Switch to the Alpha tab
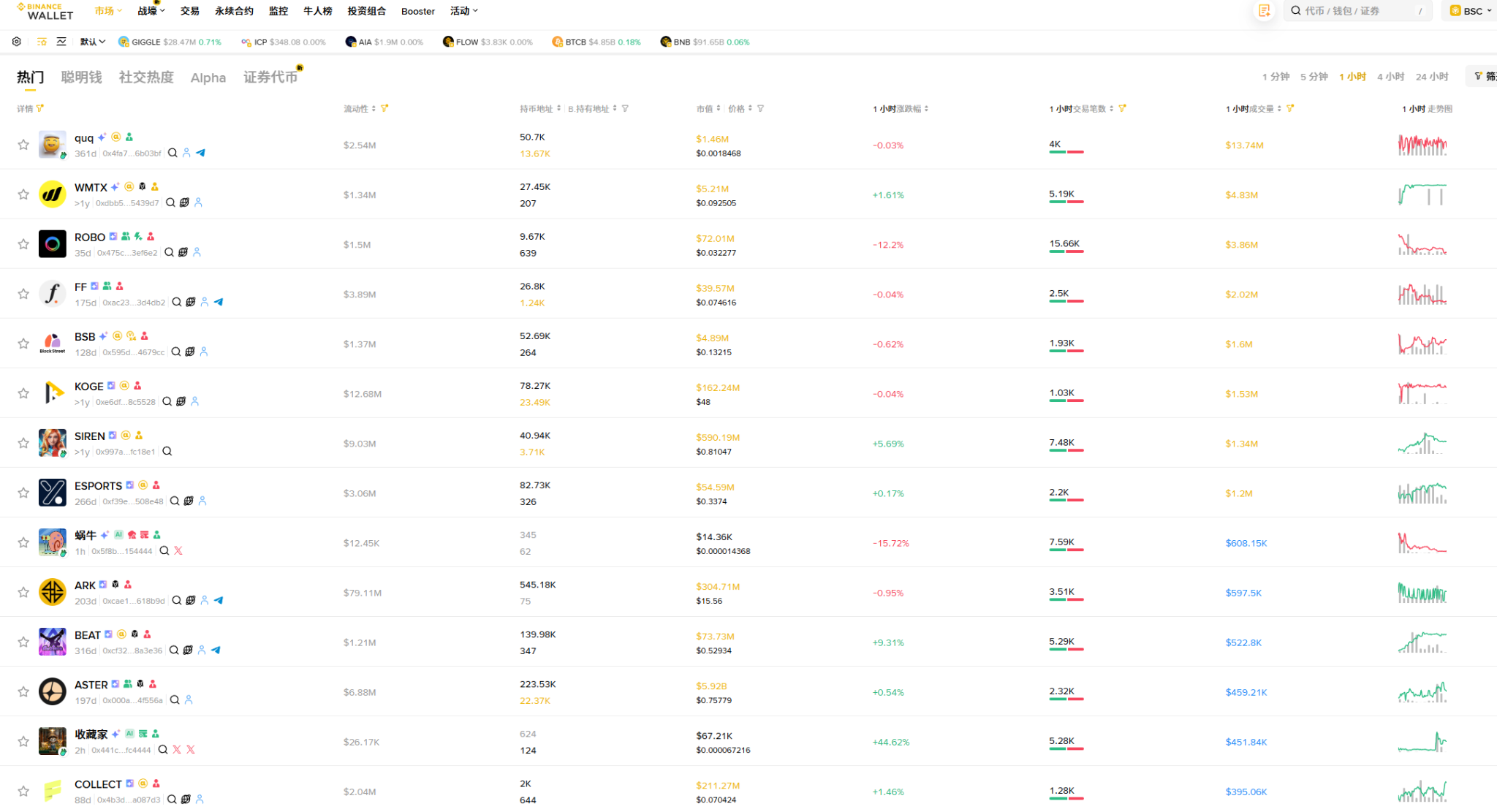 (208, 77)
